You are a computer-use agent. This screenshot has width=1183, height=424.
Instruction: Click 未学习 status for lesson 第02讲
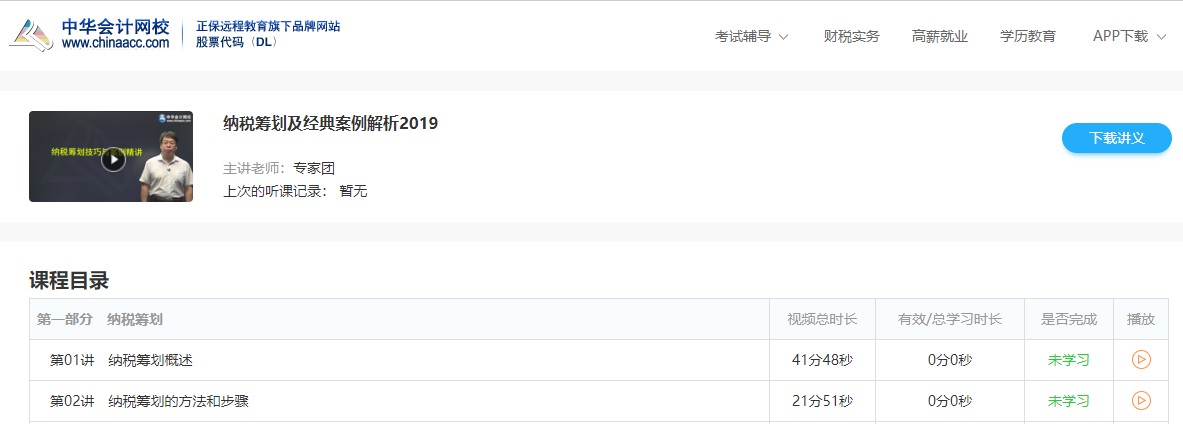[1068, 401]
